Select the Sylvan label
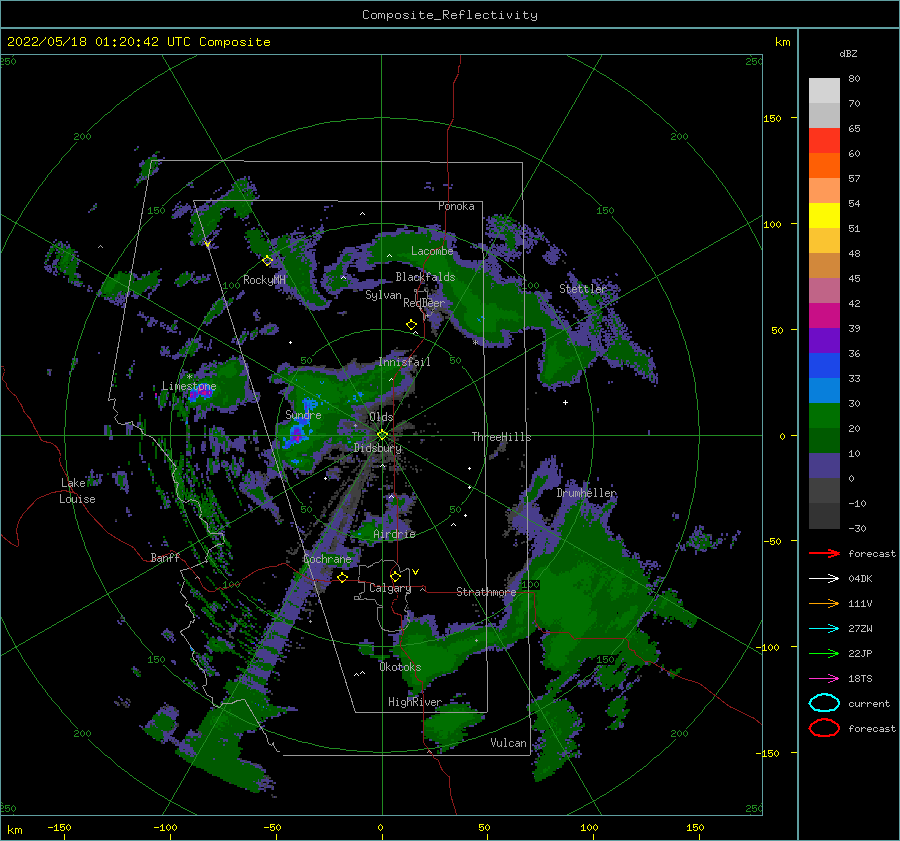 383,295
